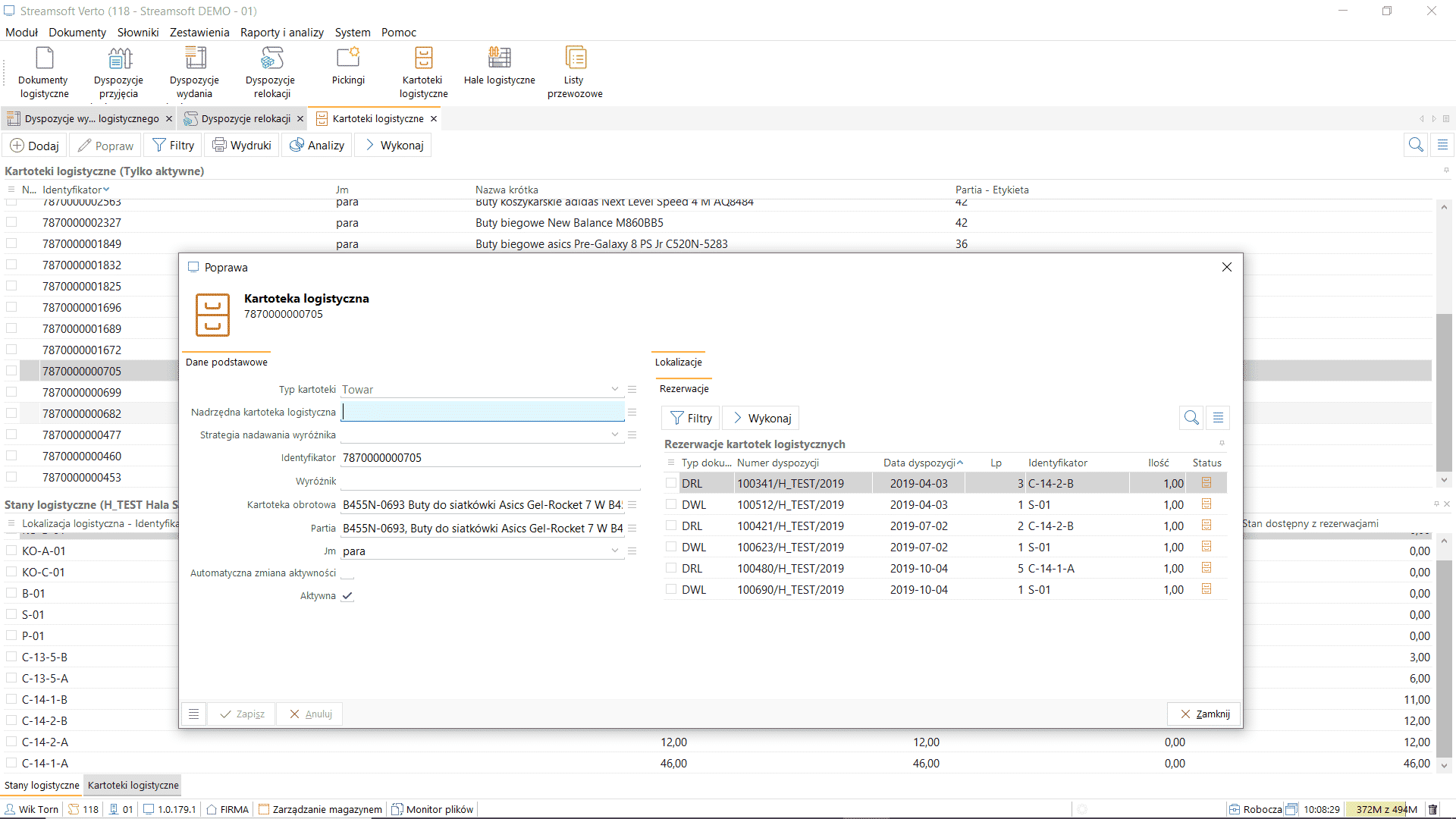Open search in the reservations panel
Image resolution: width=1456 pixels, height=819 pixels.
pyautogui.click(x=1191, y=417)
